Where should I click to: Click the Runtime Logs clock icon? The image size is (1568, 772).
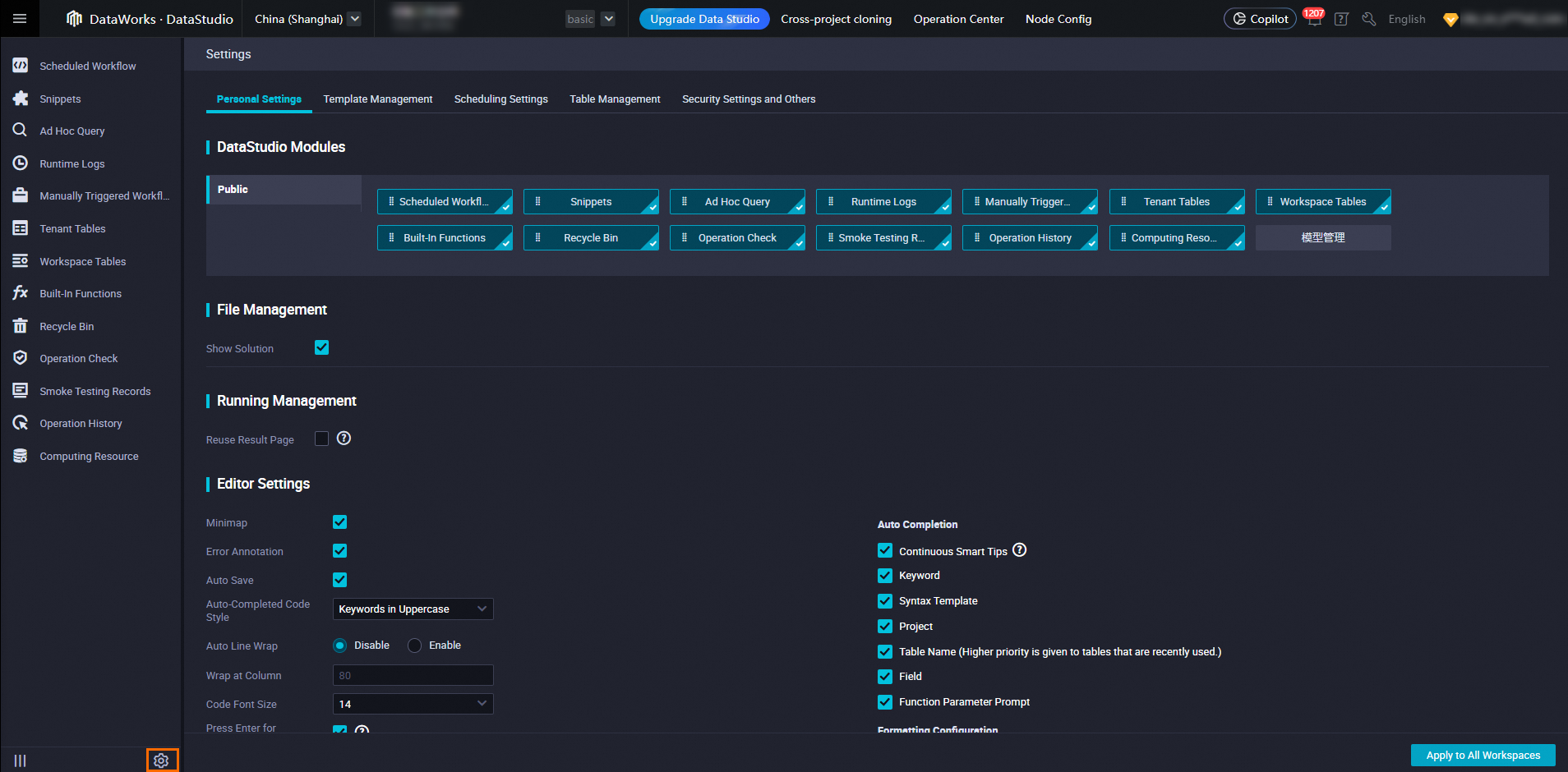[x=21, y=163]
